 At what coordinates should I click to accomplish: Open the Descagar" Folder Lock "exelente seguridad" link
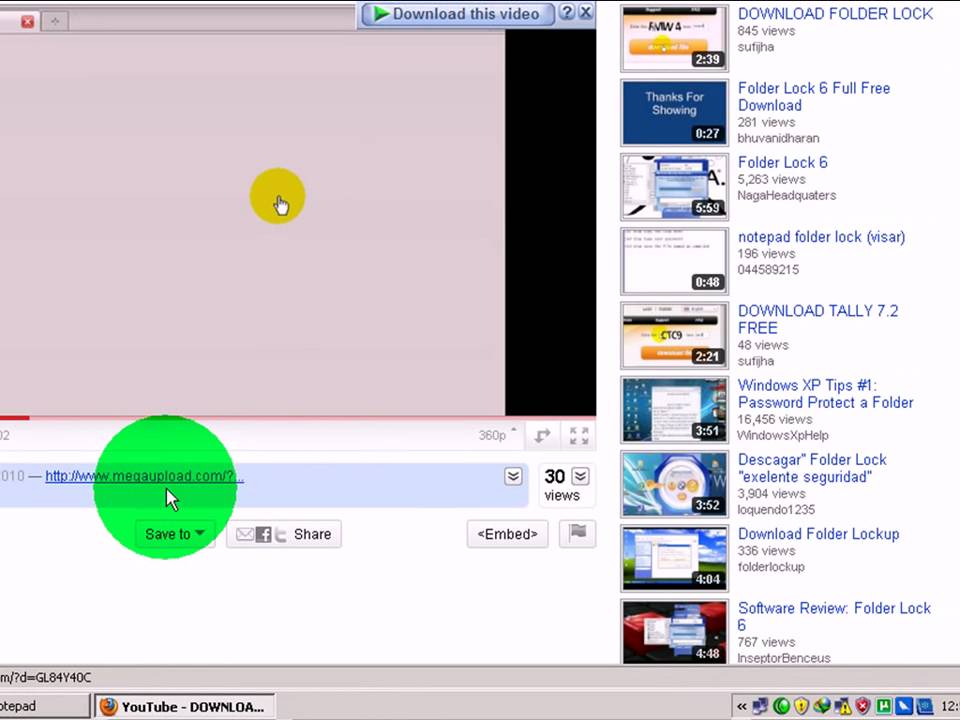coord(812,468)
